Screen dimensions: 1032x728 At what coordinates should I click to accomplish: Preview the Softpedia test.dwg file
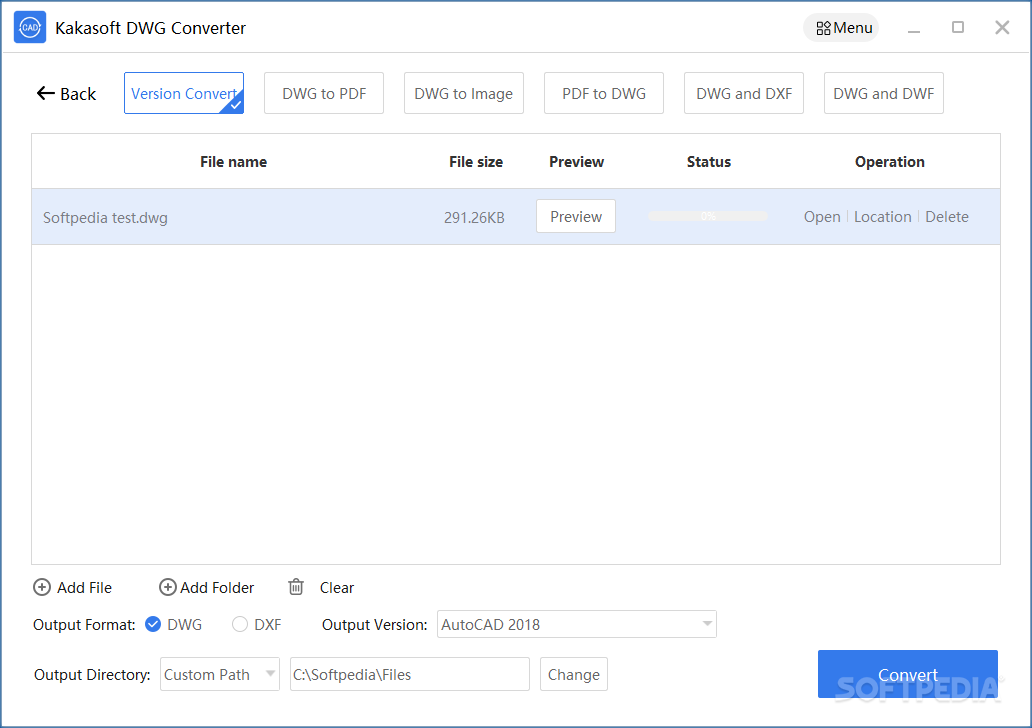(576, 217)
